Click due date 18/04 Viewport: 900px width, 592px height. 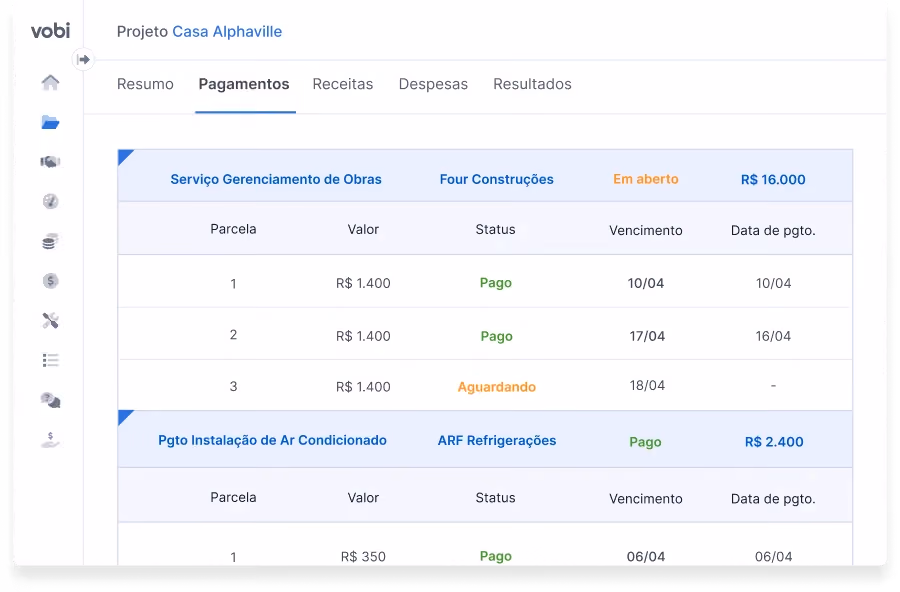click(647, 385)
